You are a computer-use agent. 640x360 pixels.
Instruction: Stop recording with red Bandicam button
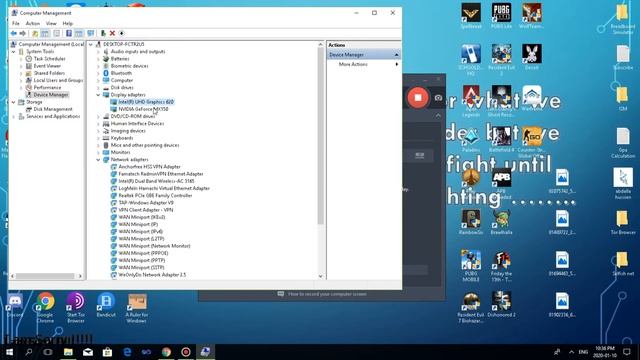click(x=418, y=98)
